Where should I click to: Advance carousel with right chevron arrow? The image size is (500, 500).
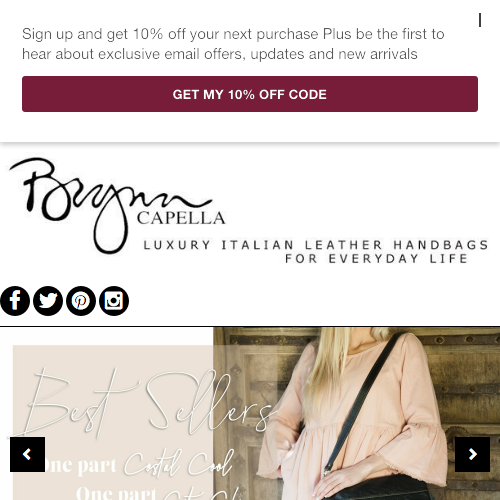pos(472,454)
